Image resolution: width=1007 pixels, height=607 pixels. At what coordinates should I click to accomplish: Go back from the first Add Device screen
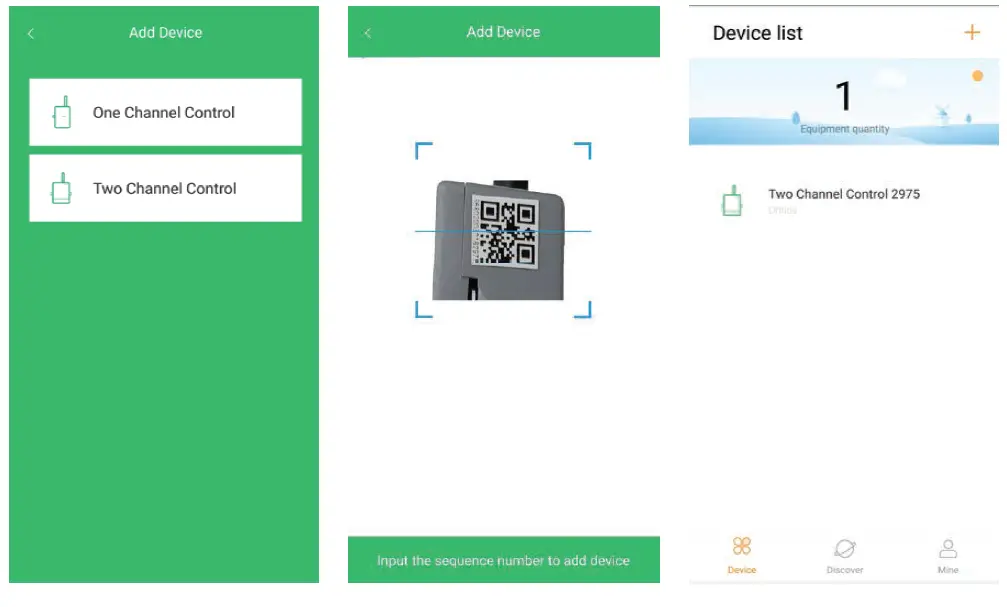(31, 33)
